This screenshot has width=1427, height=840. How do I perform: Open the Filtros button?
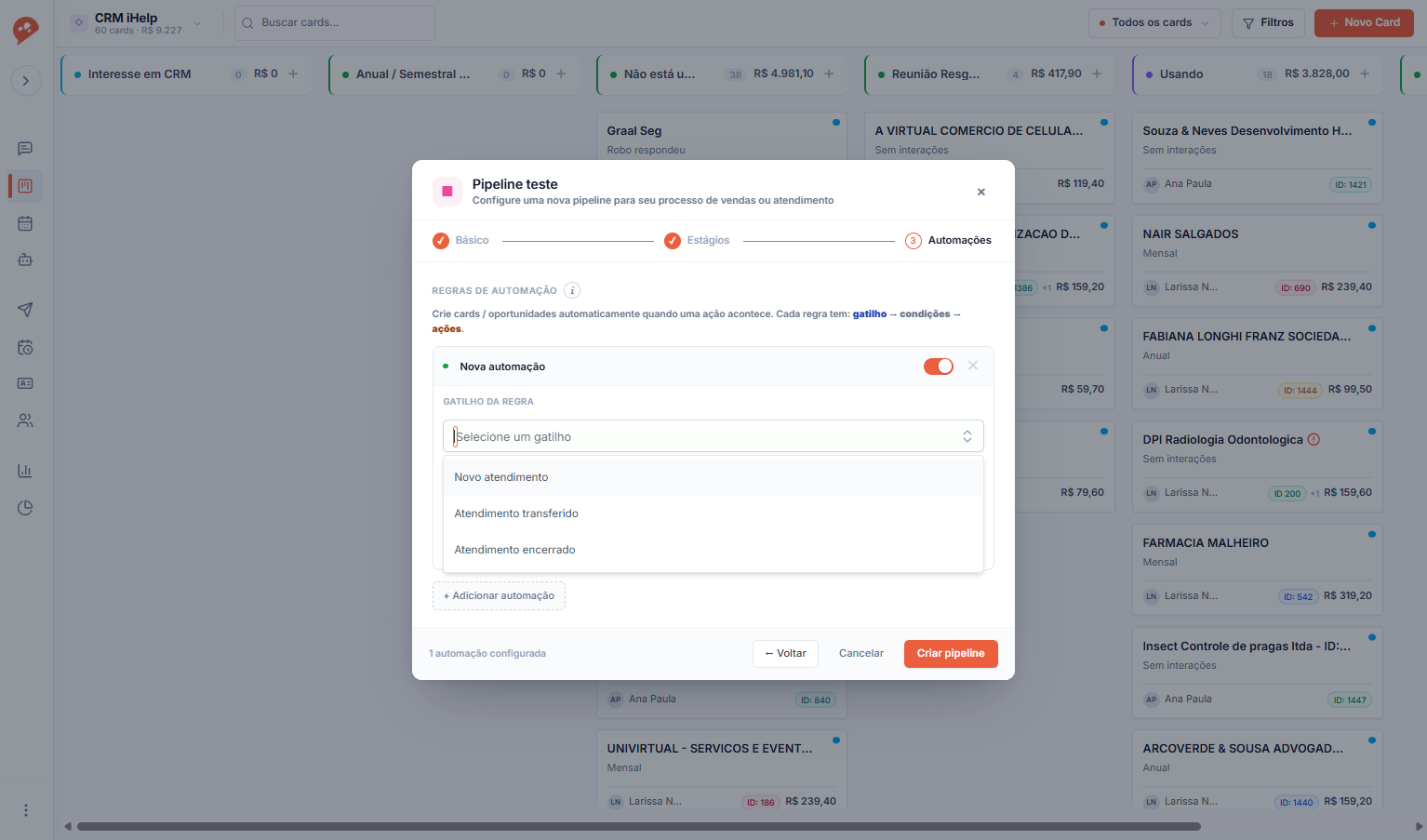pyautogui.click(x=1269, y=23)
